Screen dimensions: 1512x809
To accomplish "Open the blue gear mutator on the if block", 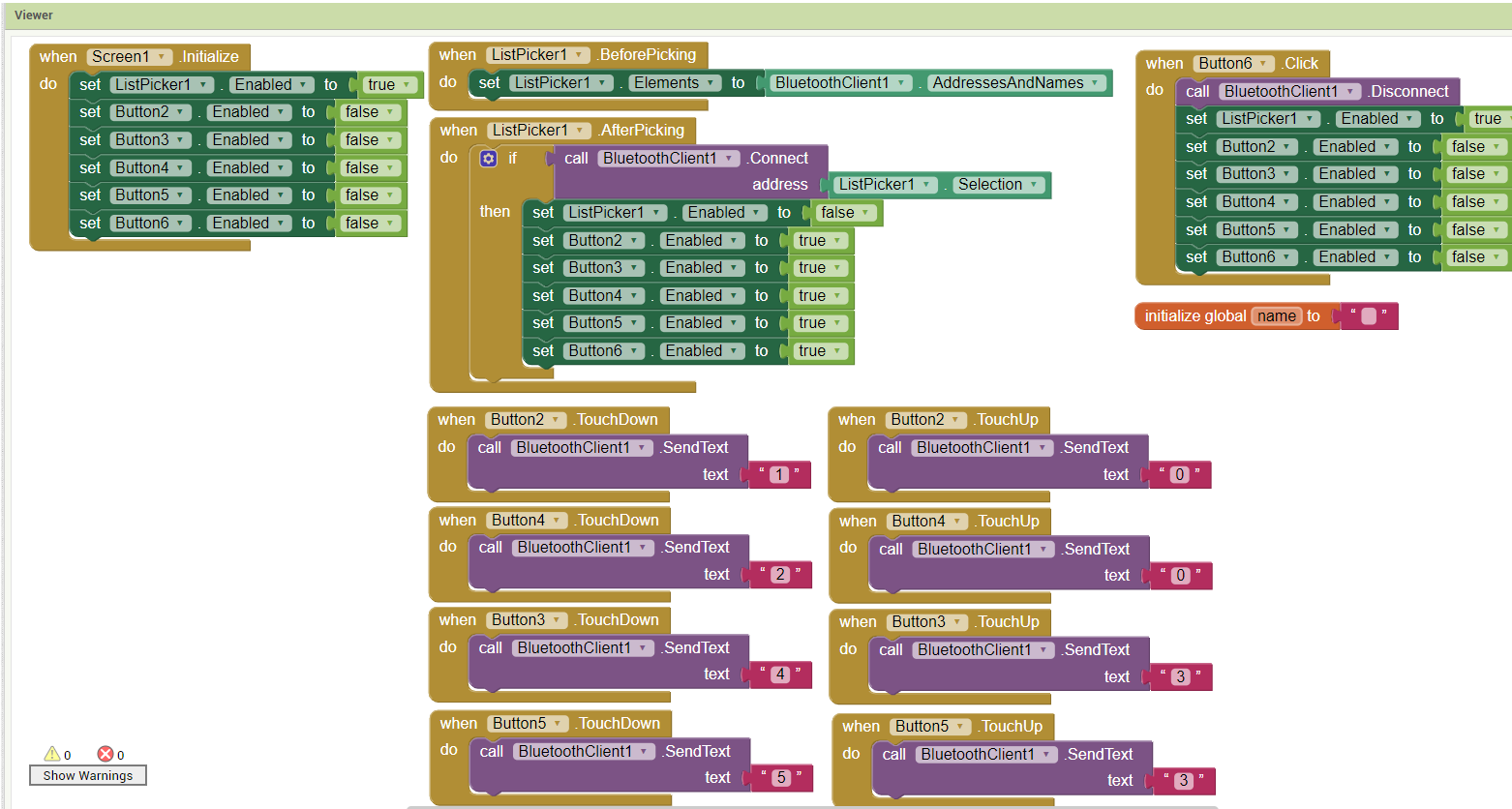I will [489, 158].
